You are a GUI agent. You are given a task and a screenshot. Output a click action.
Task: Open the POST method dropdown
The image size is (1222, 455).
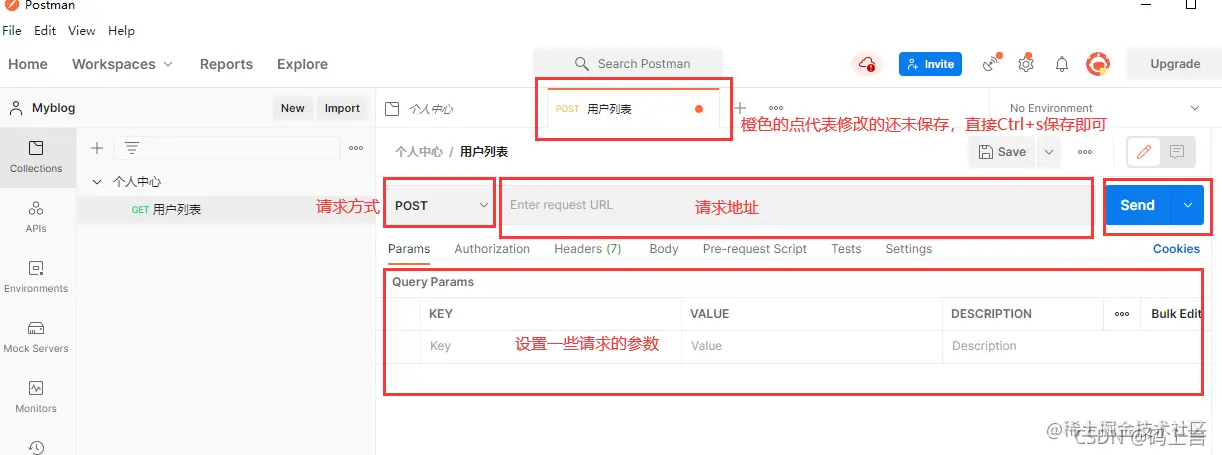pos(441,205)
